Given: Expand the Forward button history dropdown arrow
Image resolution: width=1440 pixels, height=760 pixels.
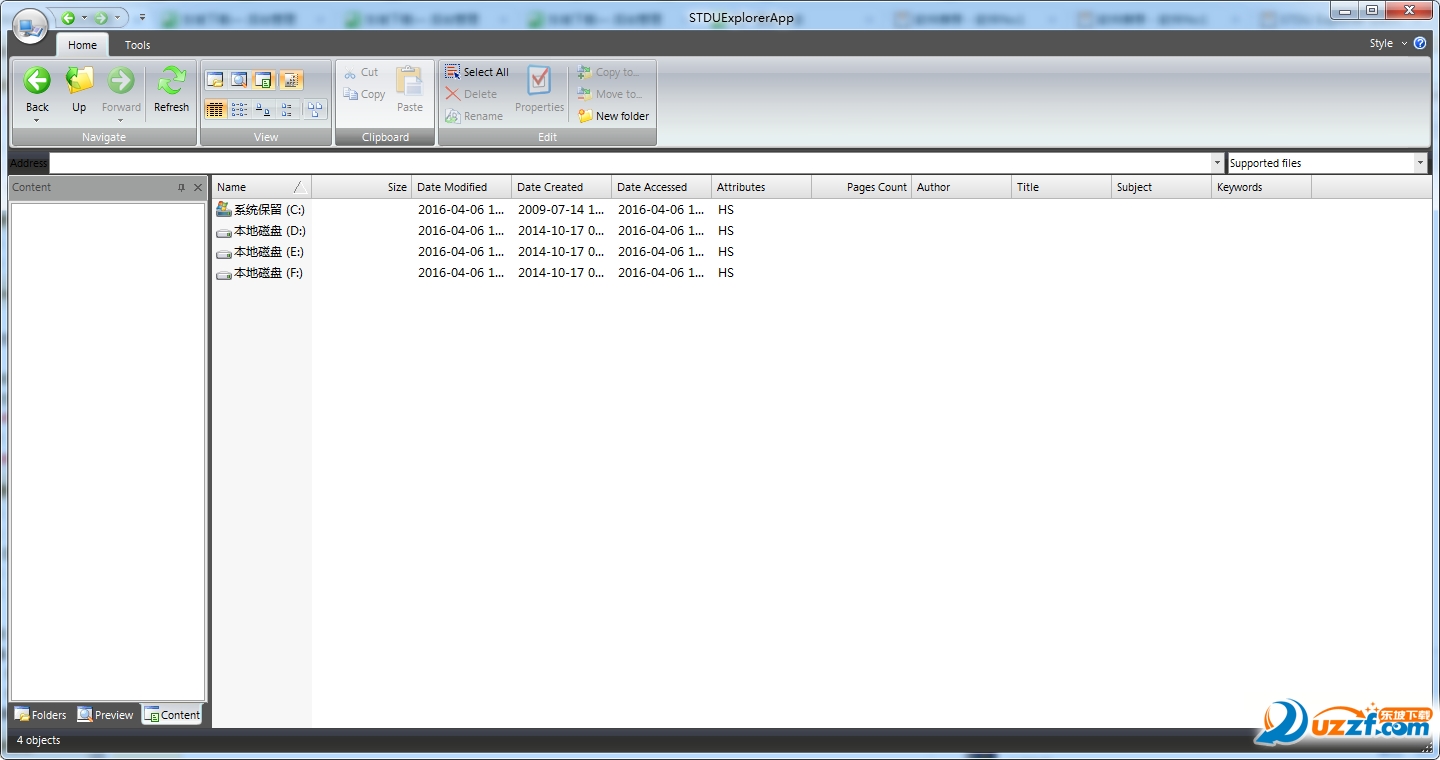Looking at the screenshot, I should 121,121.
